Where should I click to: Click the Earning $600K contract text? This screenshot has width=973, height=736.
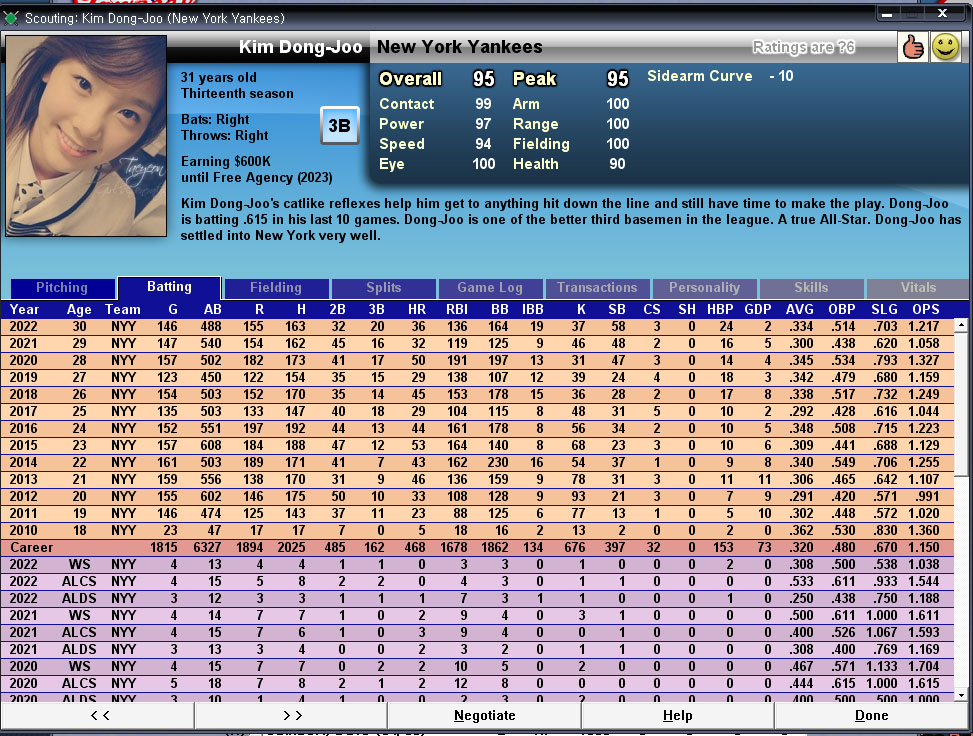pyautogui.click(x=226, y=161)
